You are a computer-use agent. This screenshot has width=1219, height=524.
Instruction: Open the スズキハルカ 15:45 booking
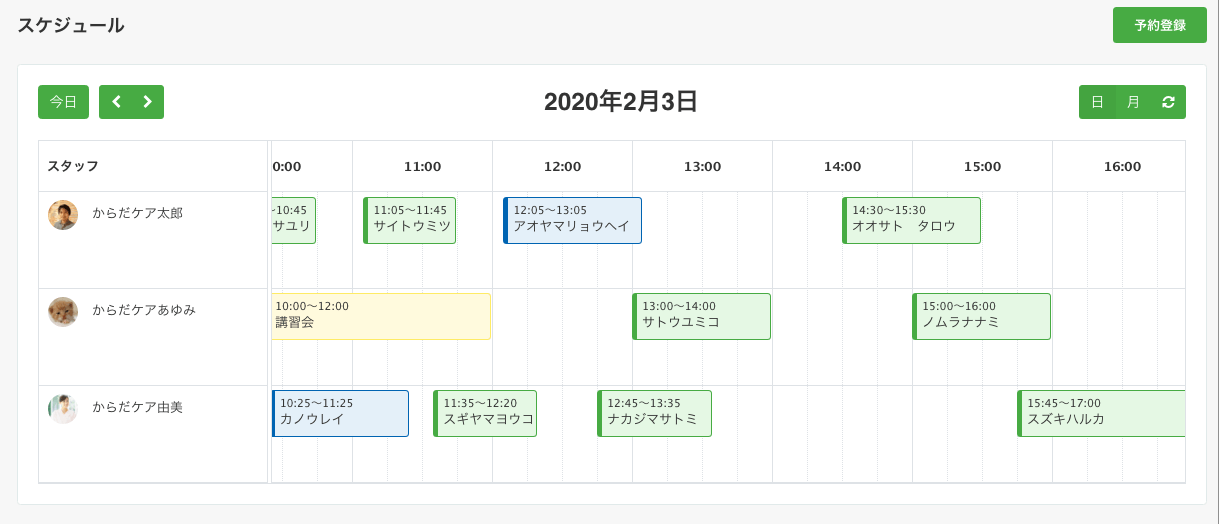(x=1100, y=413)
